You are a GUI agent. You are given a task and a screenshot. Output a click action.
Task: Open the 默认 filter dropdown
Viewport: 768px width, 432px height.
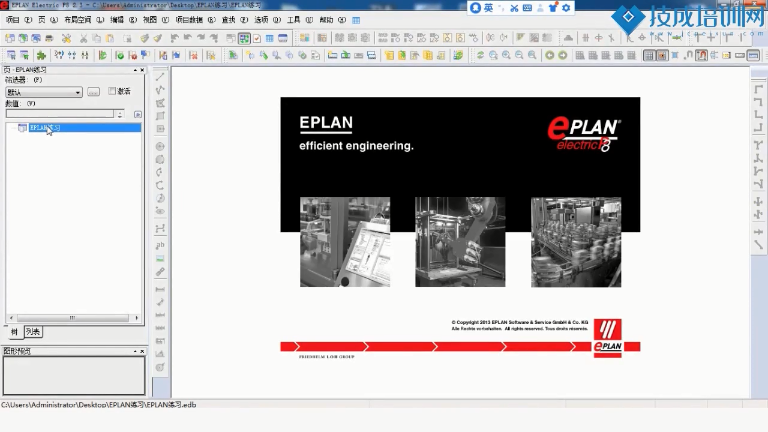pos(44,92)
